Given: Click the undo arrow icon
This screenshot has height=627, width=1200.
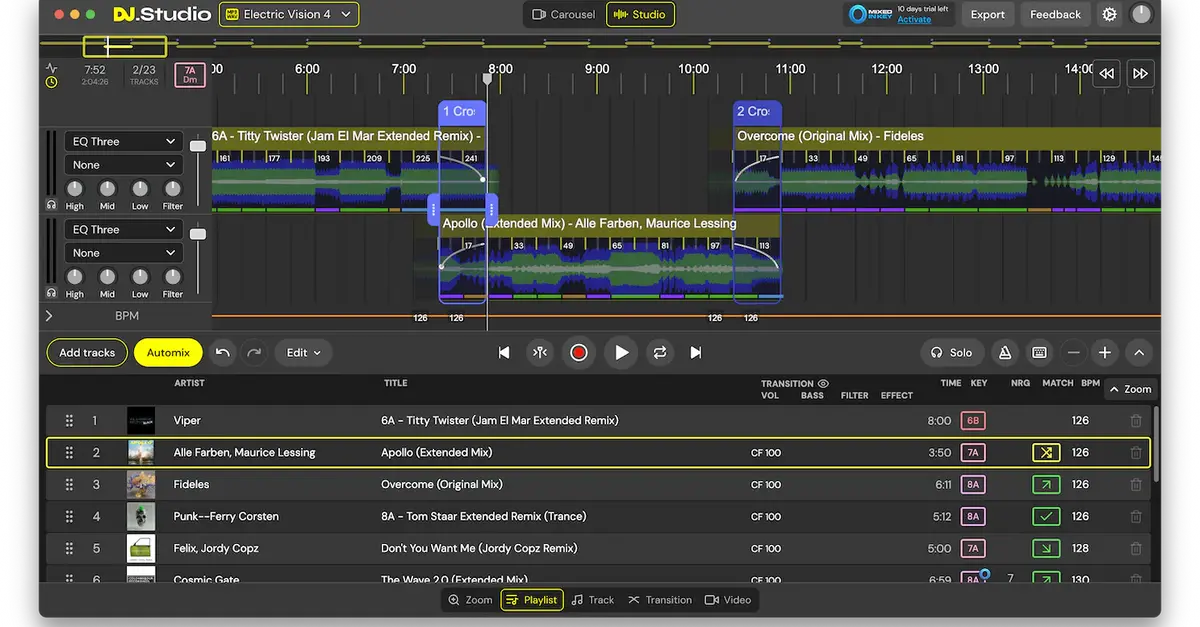Looking at the screenshot, I should point(222,352).
